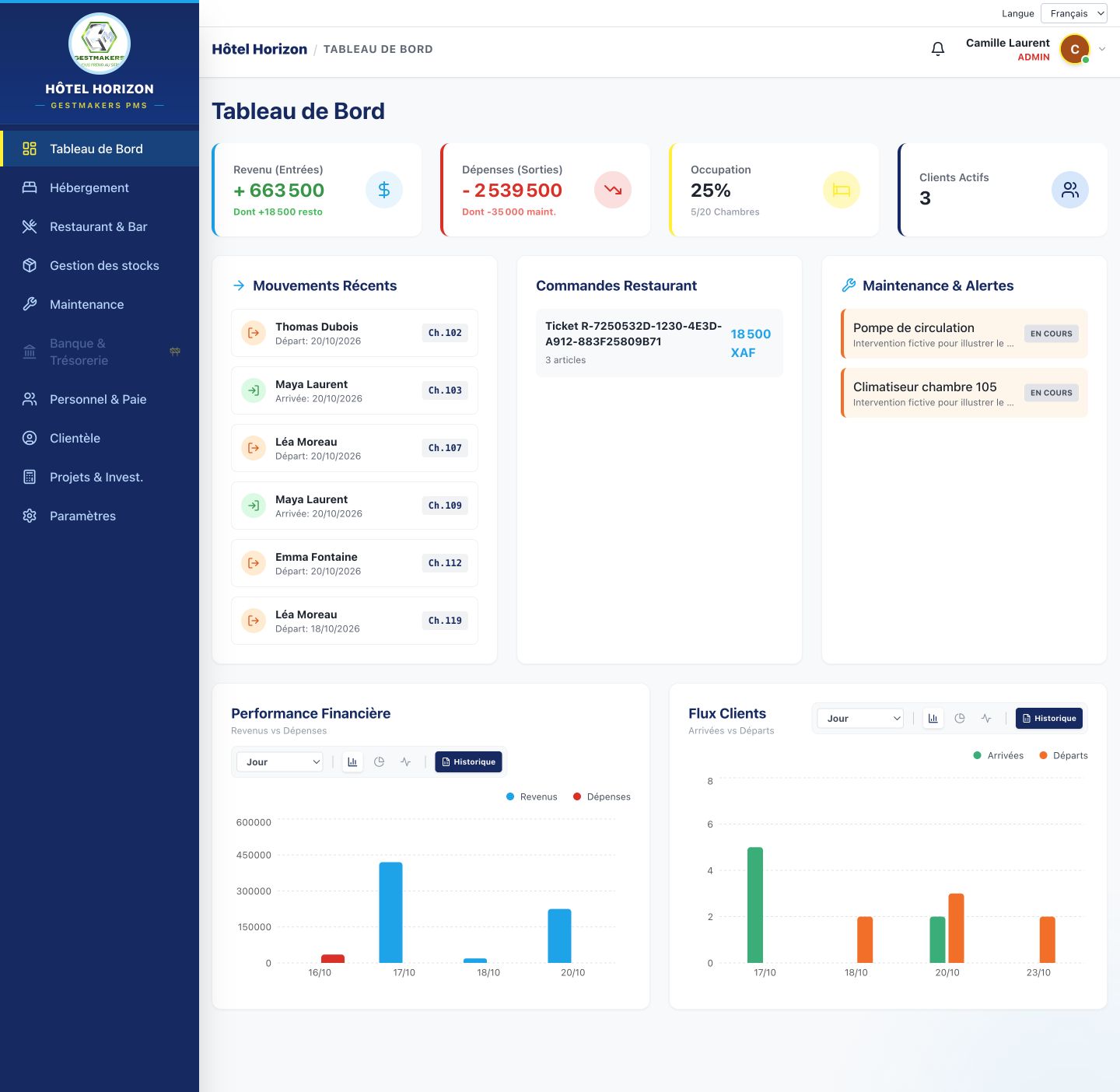The image size is (1120, 1092).
Task: Select pie chart view in Performance Financière
Action: 379,762
